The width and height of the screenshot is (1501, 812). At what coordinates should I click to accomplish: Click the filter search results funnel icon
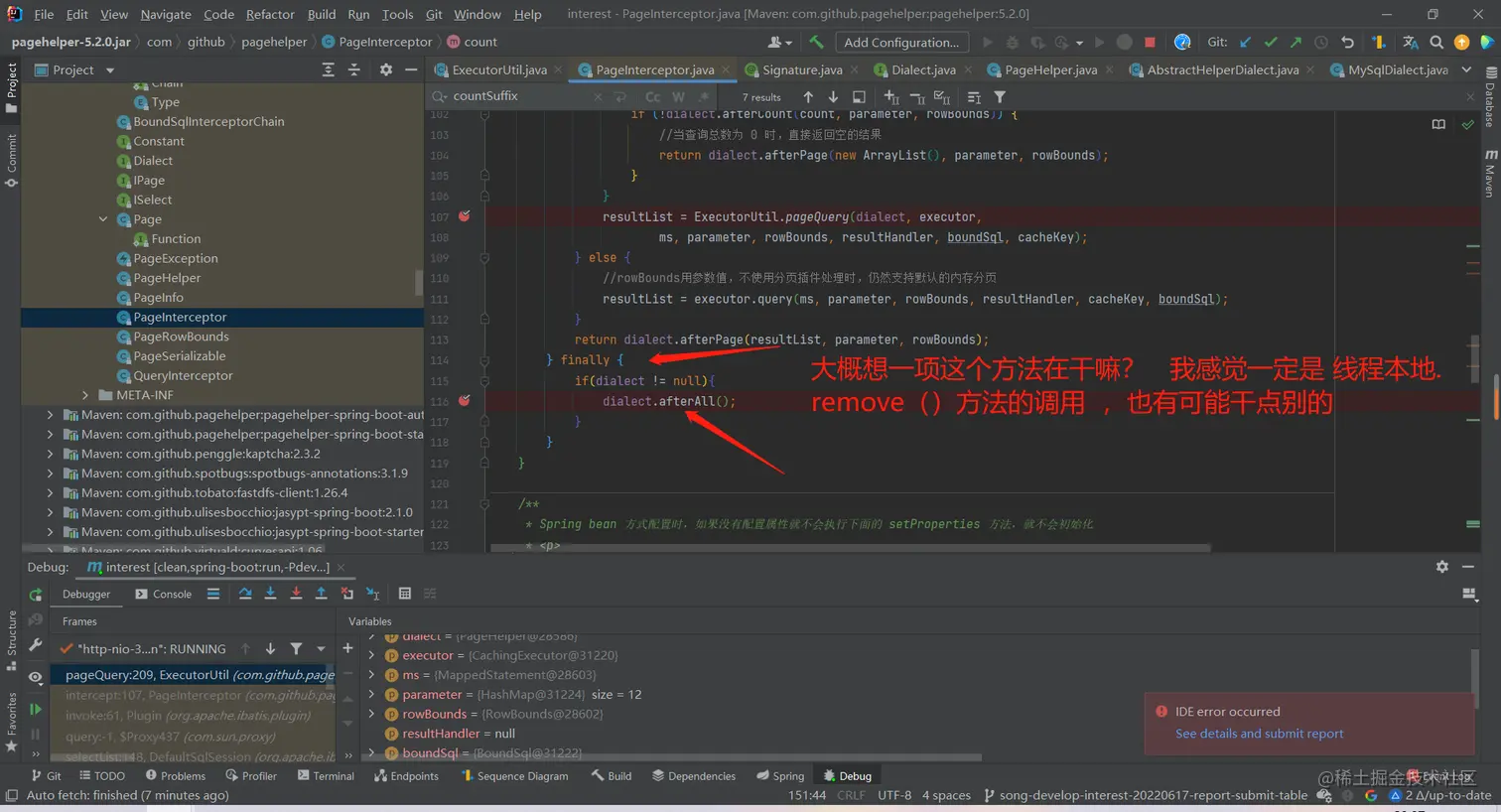[1000, 96]
